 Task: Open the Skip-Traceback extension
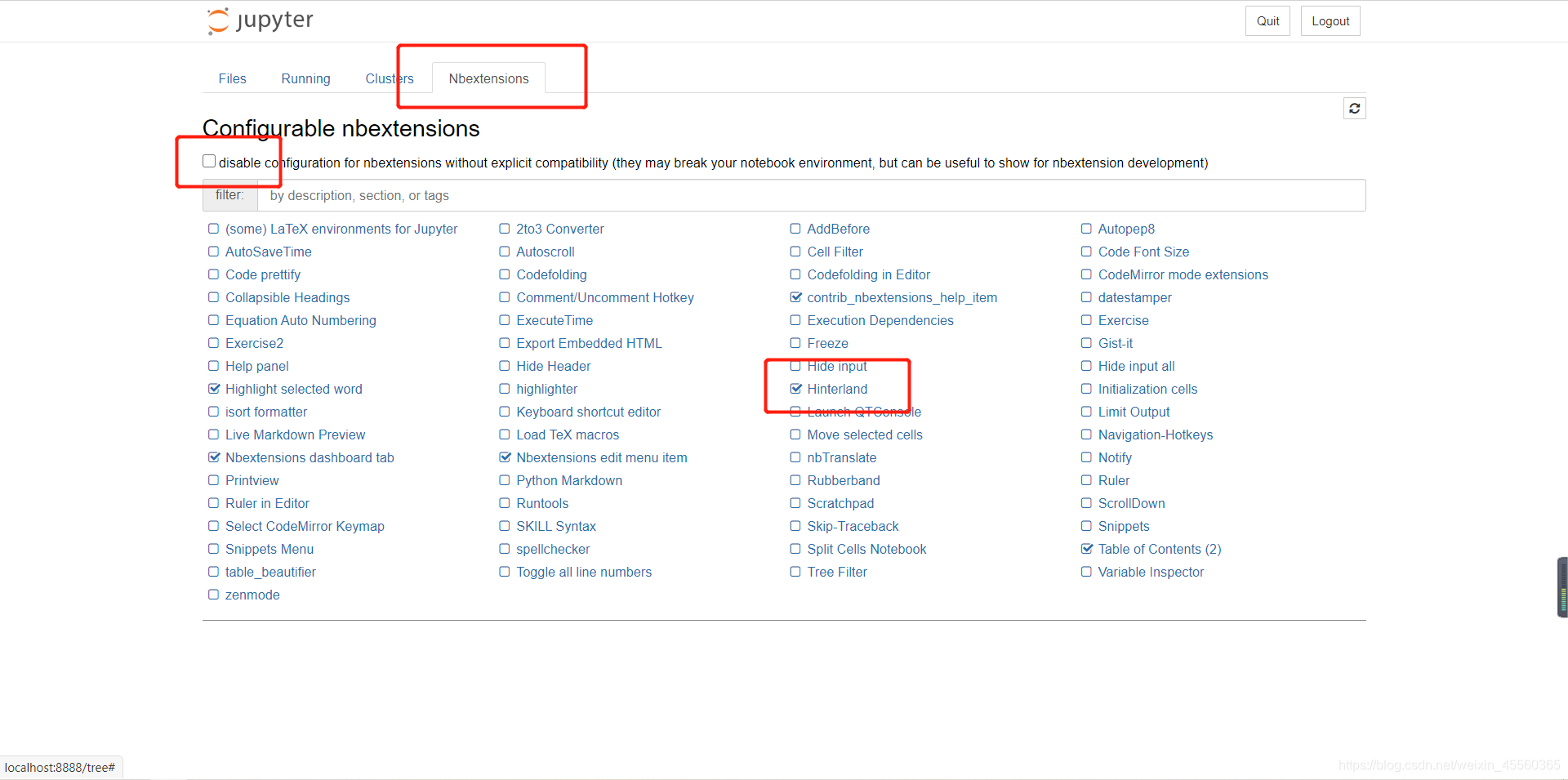pyautogui.click(x=853, y=526)
